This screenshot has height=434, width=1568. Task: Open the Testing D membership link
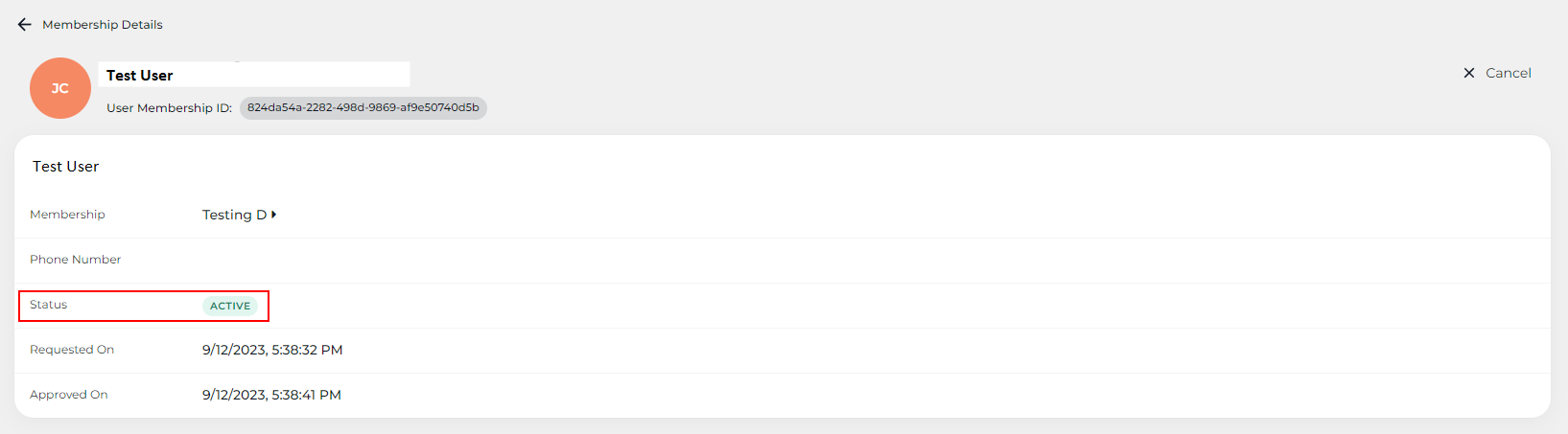pyautogui.click(x=234, y=215)
